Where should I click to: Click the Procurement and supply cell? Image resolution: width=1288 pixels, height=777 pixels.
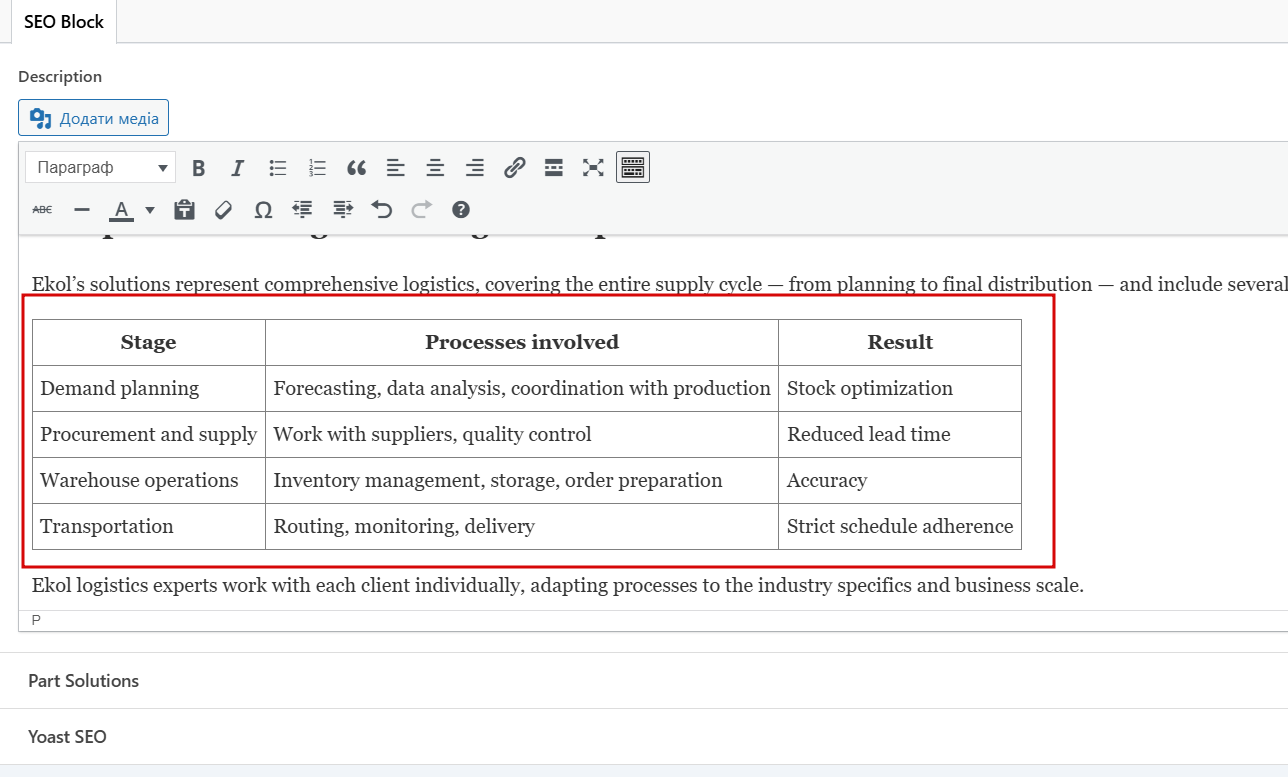(x=149, y=435)
